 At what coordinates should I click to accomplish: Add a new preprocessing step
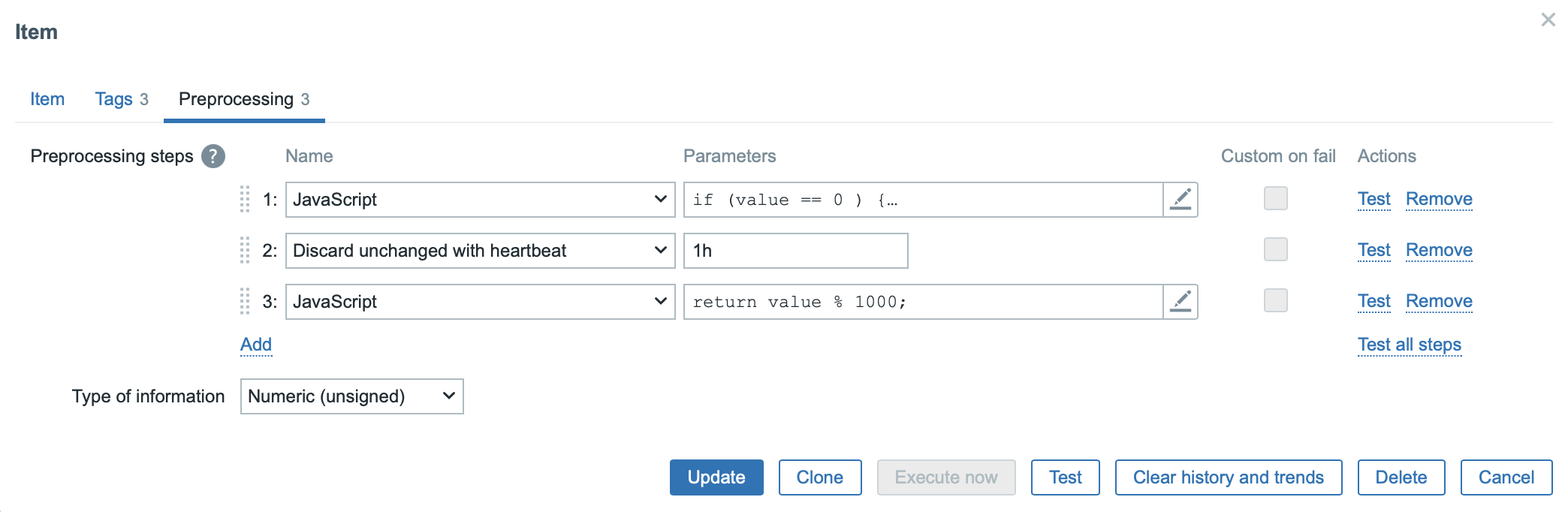256,345
